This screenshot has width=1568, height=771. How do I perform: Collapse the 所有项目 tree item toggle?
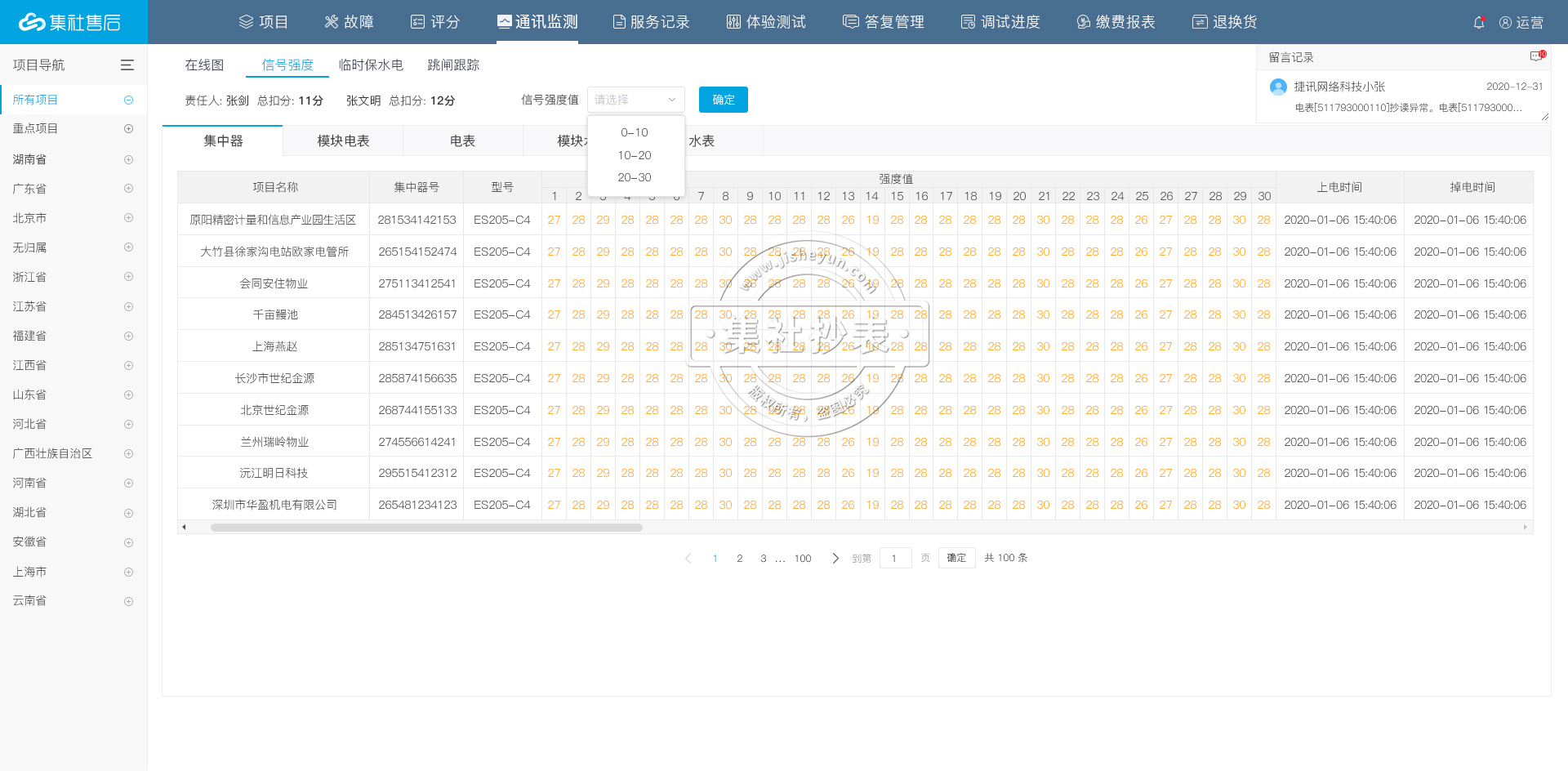pyautogui.click(x=128, y=100)
